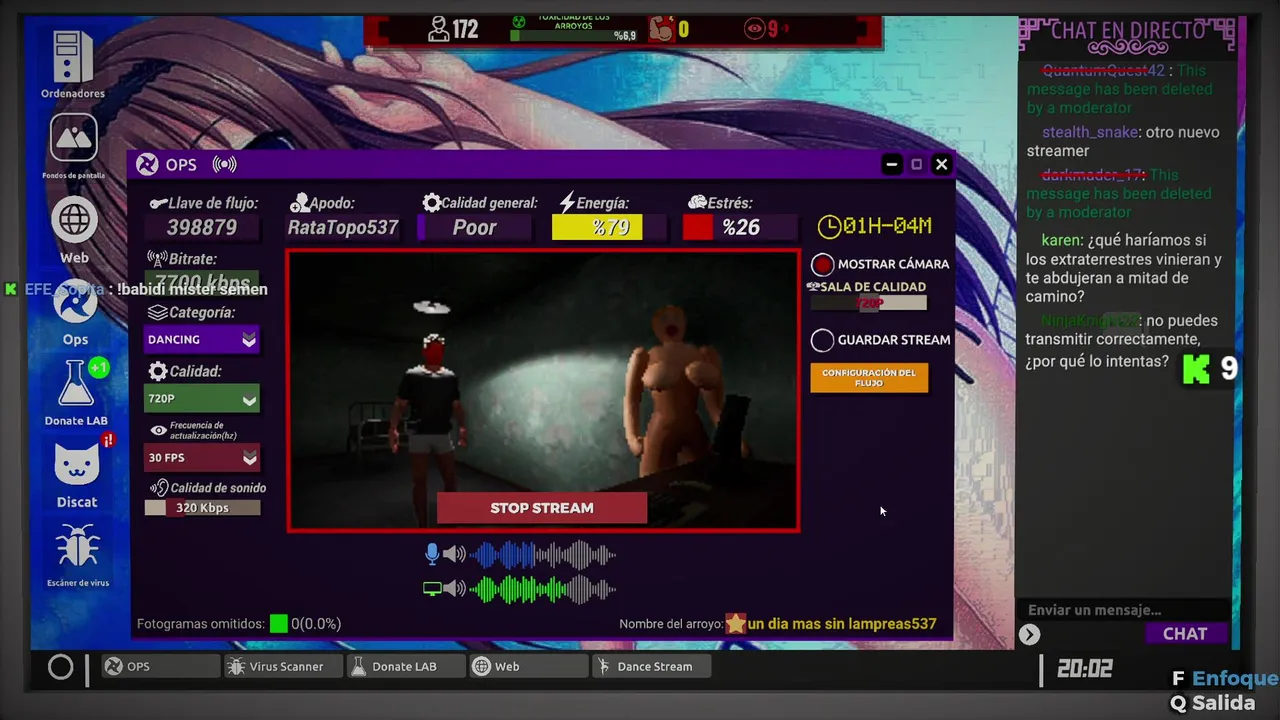The height and width of the screenshot is (720, 1280).
Task: Click the viewers count icon at top
Action: [x=438, y=29]
